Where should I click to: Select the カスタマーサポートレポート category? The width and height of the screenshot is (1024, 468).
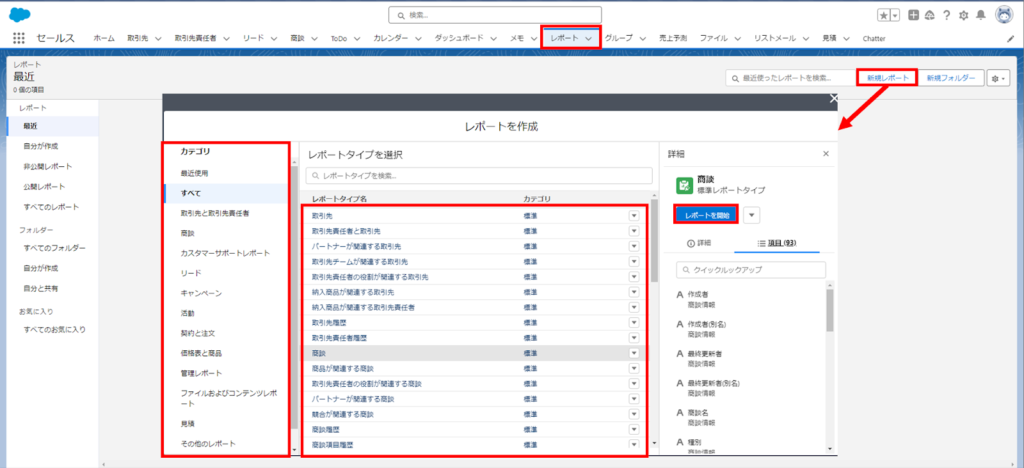[226, 253]
